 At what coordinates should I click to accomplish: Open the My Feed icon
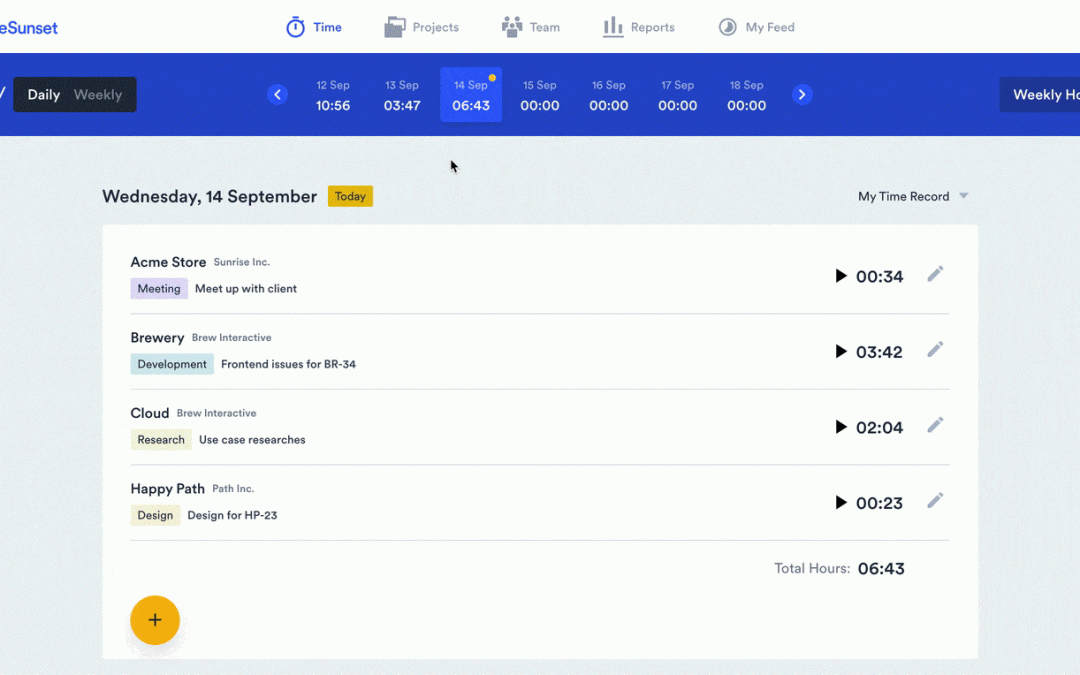(x=727, y=27)
